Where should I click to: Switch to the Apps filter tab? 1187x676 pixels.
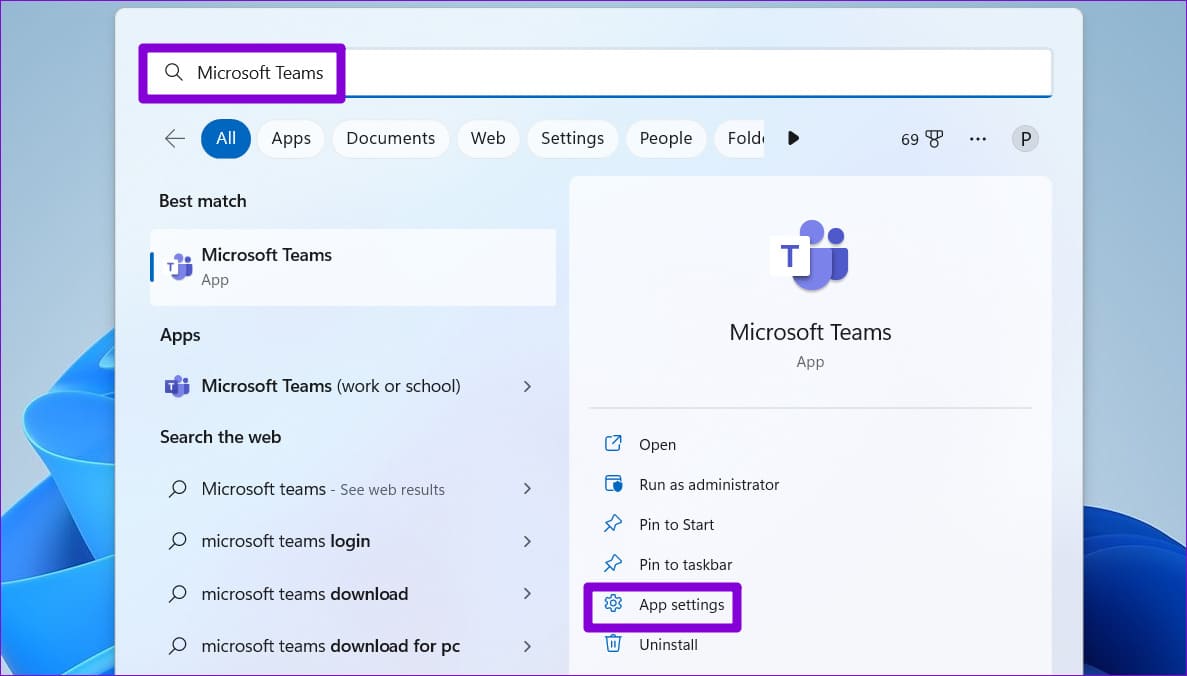291,139
